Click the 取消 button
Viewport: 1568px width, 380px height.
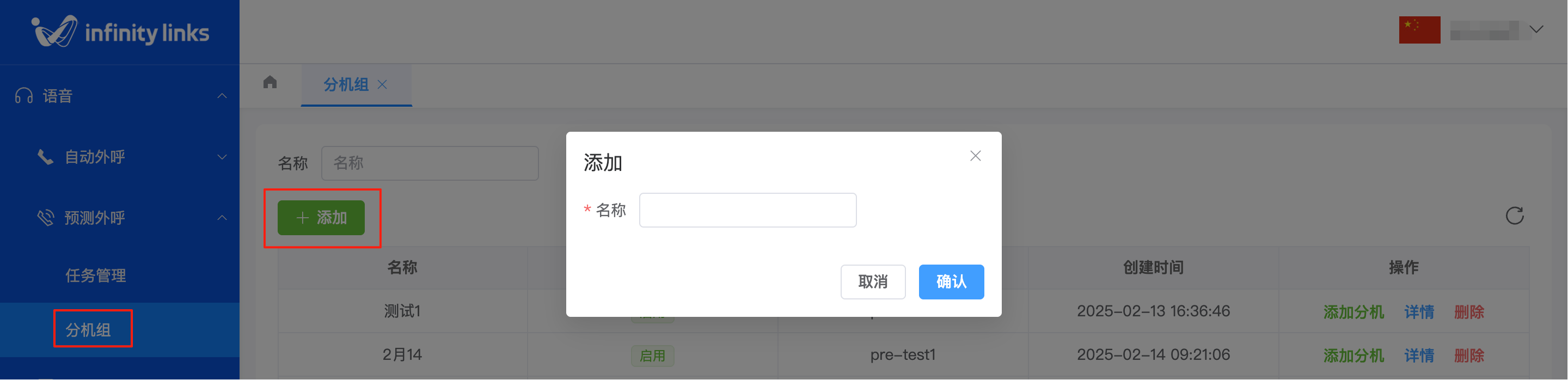tap(872, 281)
